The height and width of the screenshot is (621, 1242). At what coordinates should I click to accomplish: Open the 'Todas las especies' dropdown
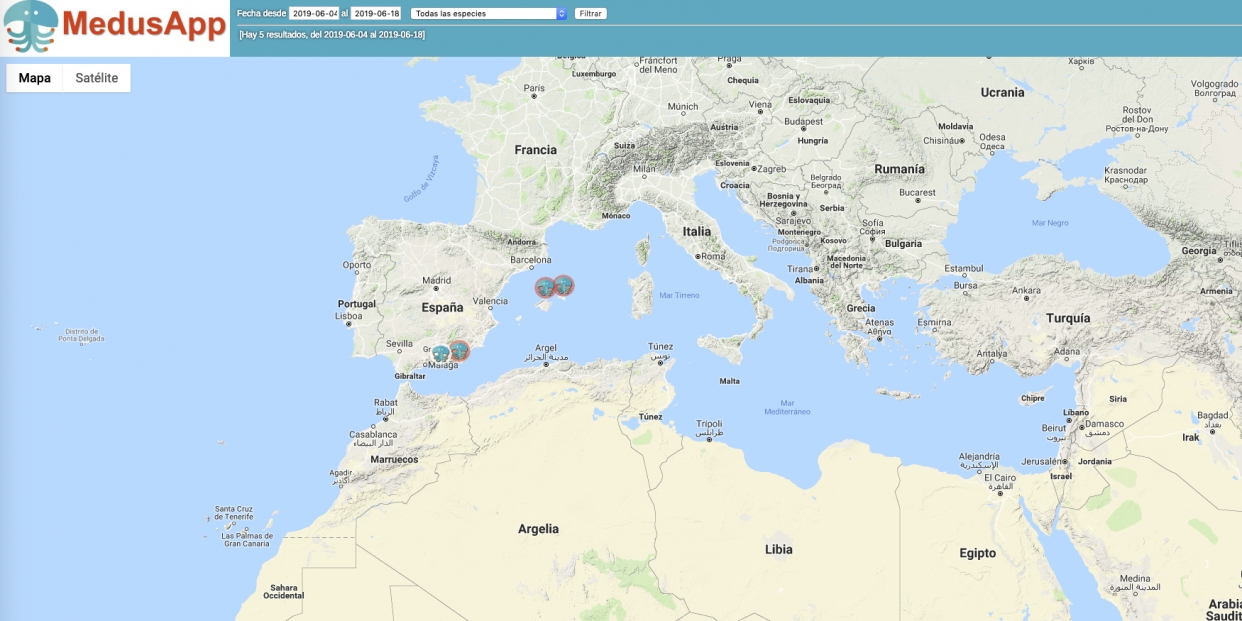[x=489, y=14]
